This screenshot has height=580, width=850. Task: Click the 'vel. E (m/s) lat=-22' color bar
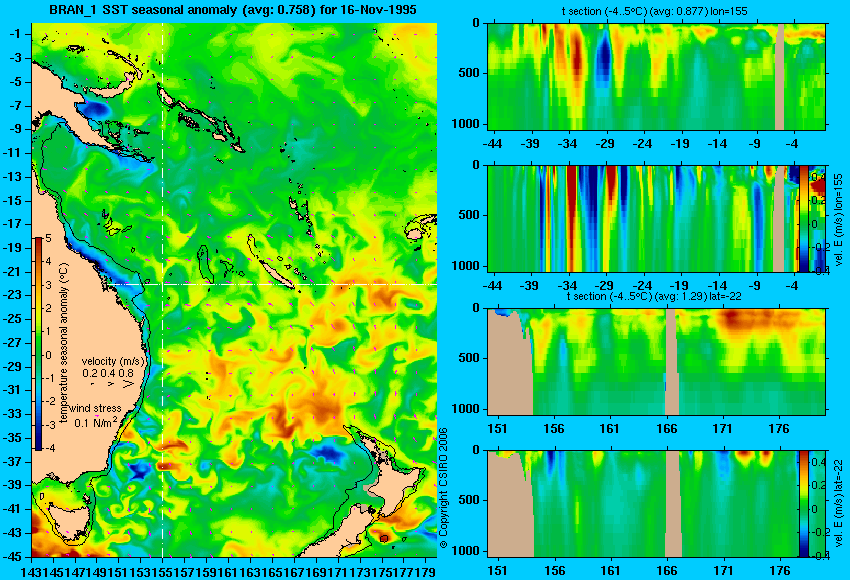[x=804, y=504]
